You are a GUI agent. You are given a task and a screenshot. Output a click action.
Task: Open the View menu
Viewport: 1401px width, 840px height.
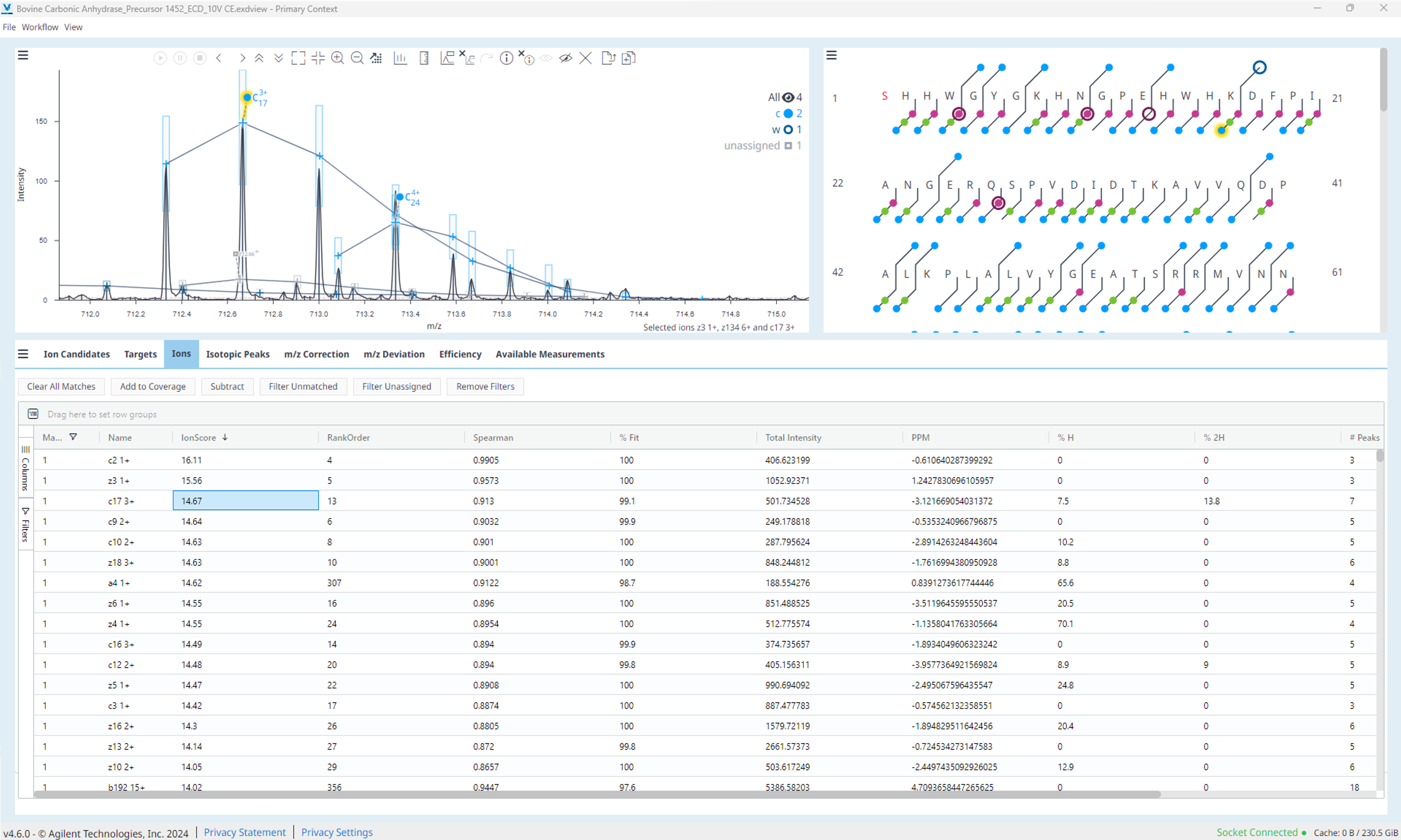73,27
